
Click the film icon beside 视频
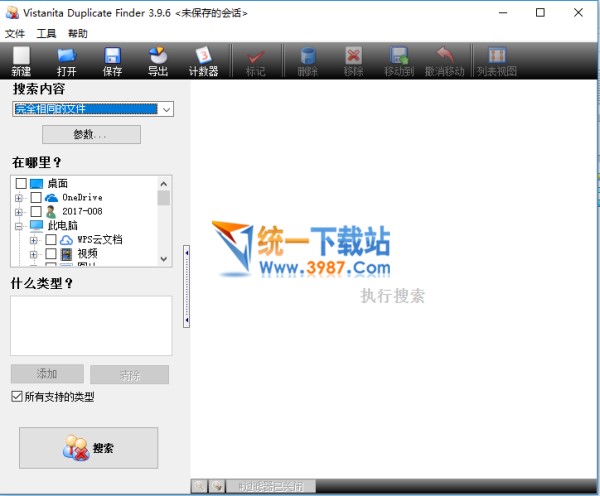[x=67, y=254]
